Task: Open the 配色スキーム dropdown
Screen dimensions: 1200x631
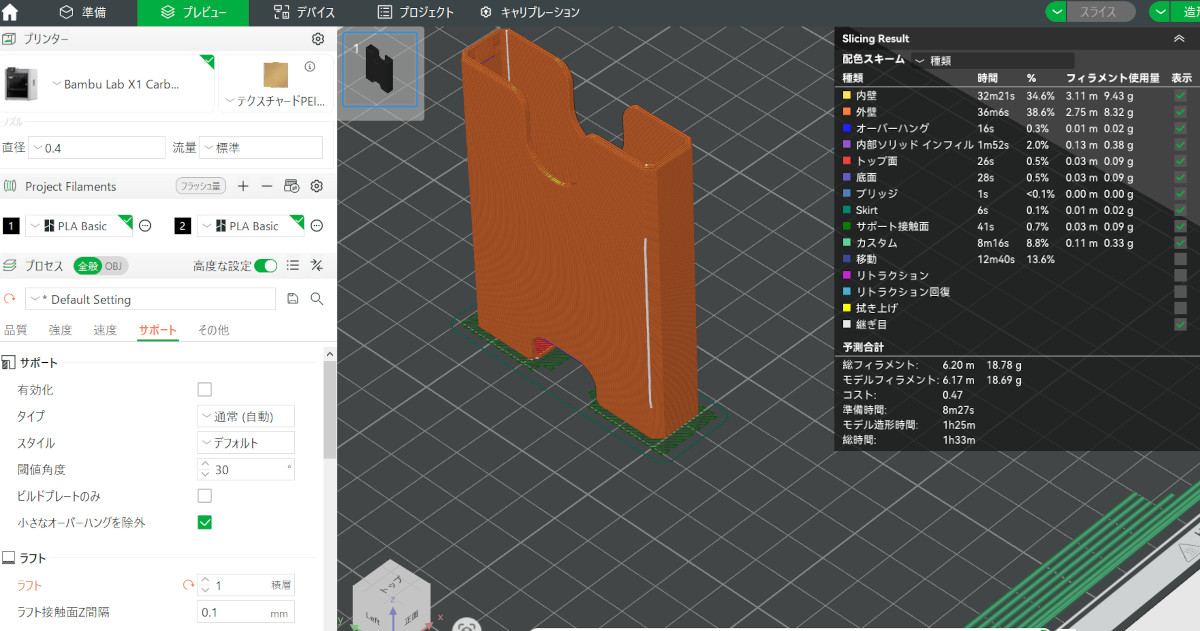Action: (992, 60)
